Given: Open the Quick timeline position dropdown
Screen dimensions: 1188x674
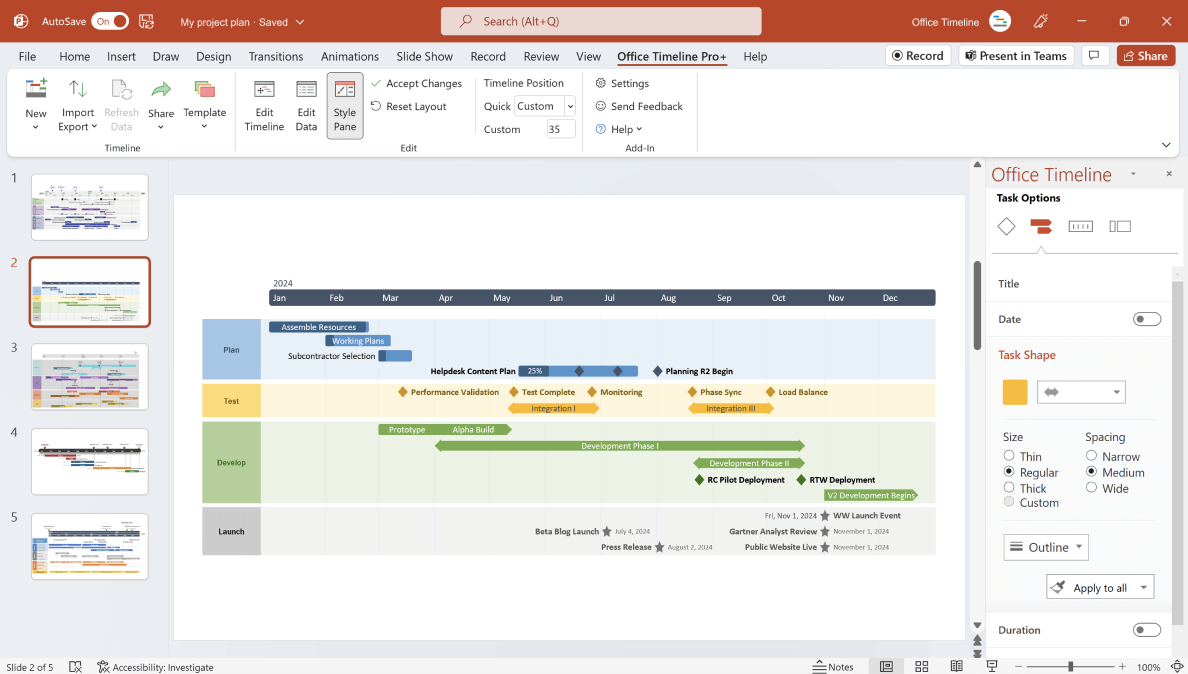Looking at the screenshot, I should [x=569, y=106].
